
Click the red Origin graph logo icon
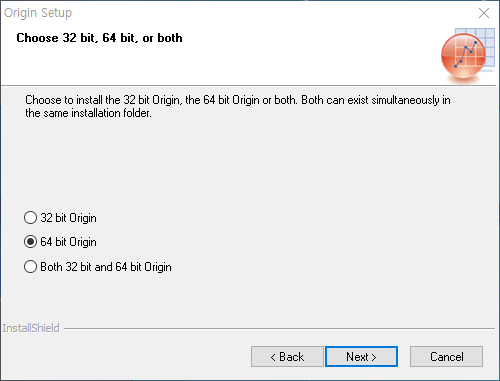coord(463,57)
